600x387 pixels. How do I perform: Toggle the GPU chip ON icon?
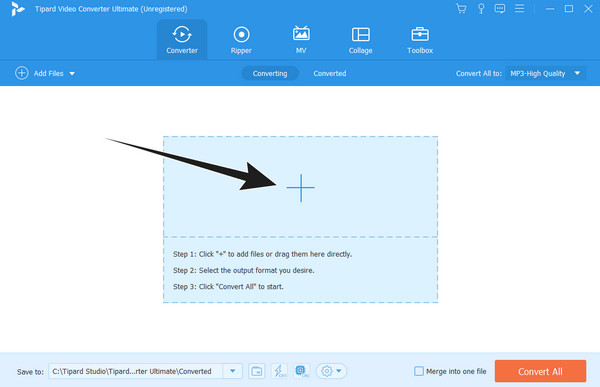[x=302, y=371]
